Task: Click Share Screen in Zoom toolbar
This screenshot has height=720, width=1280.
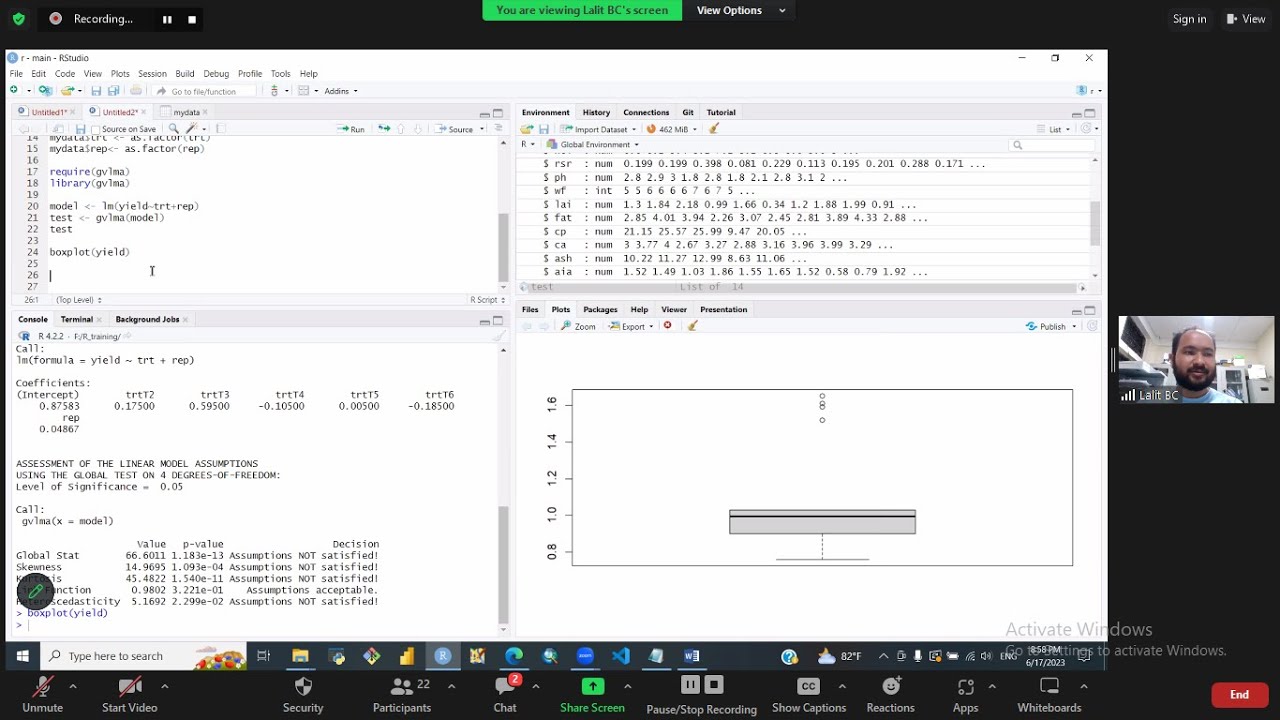Action: [x=592, y=695]
